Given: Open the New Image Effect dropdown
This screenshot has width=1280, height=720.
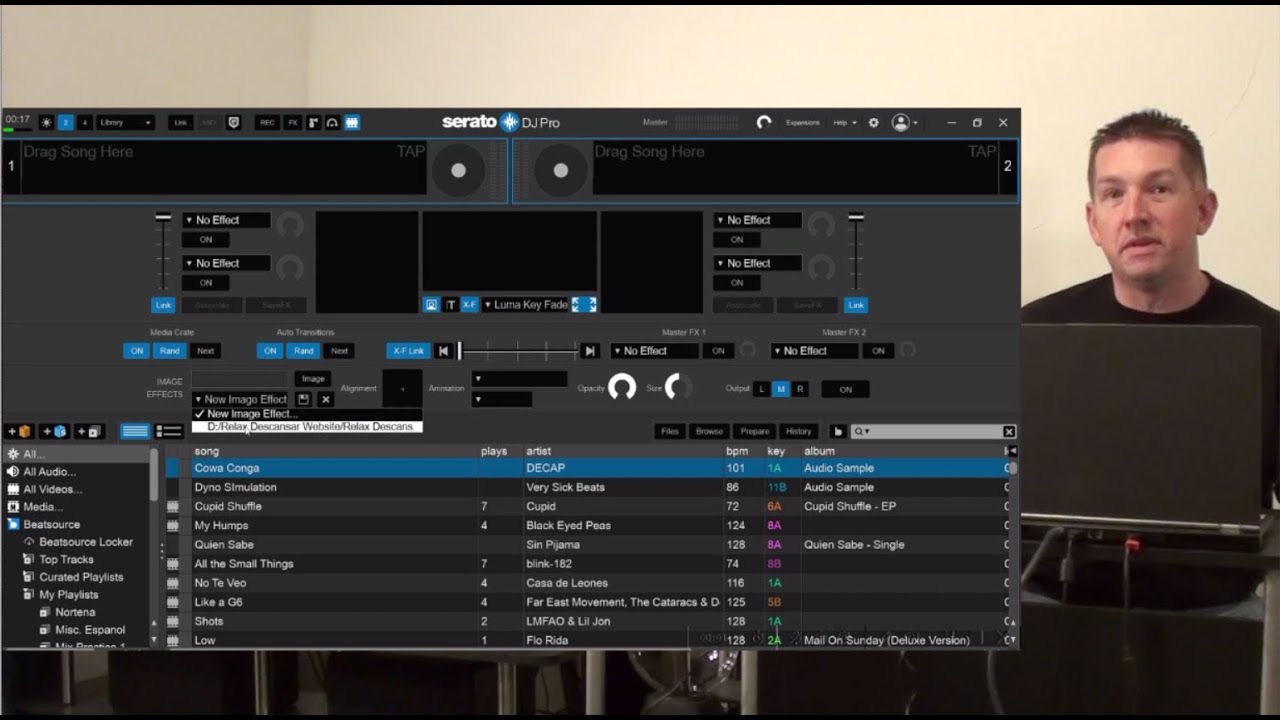Looking at the screenshot, I should click(240, 399).
